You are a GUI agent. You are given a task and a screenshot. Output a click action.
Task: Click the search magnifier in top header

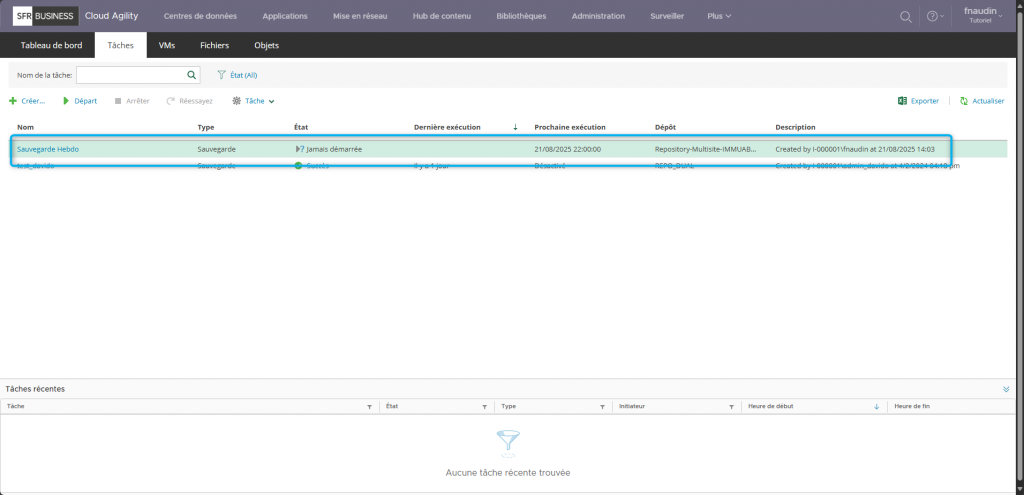pos(906,16)
